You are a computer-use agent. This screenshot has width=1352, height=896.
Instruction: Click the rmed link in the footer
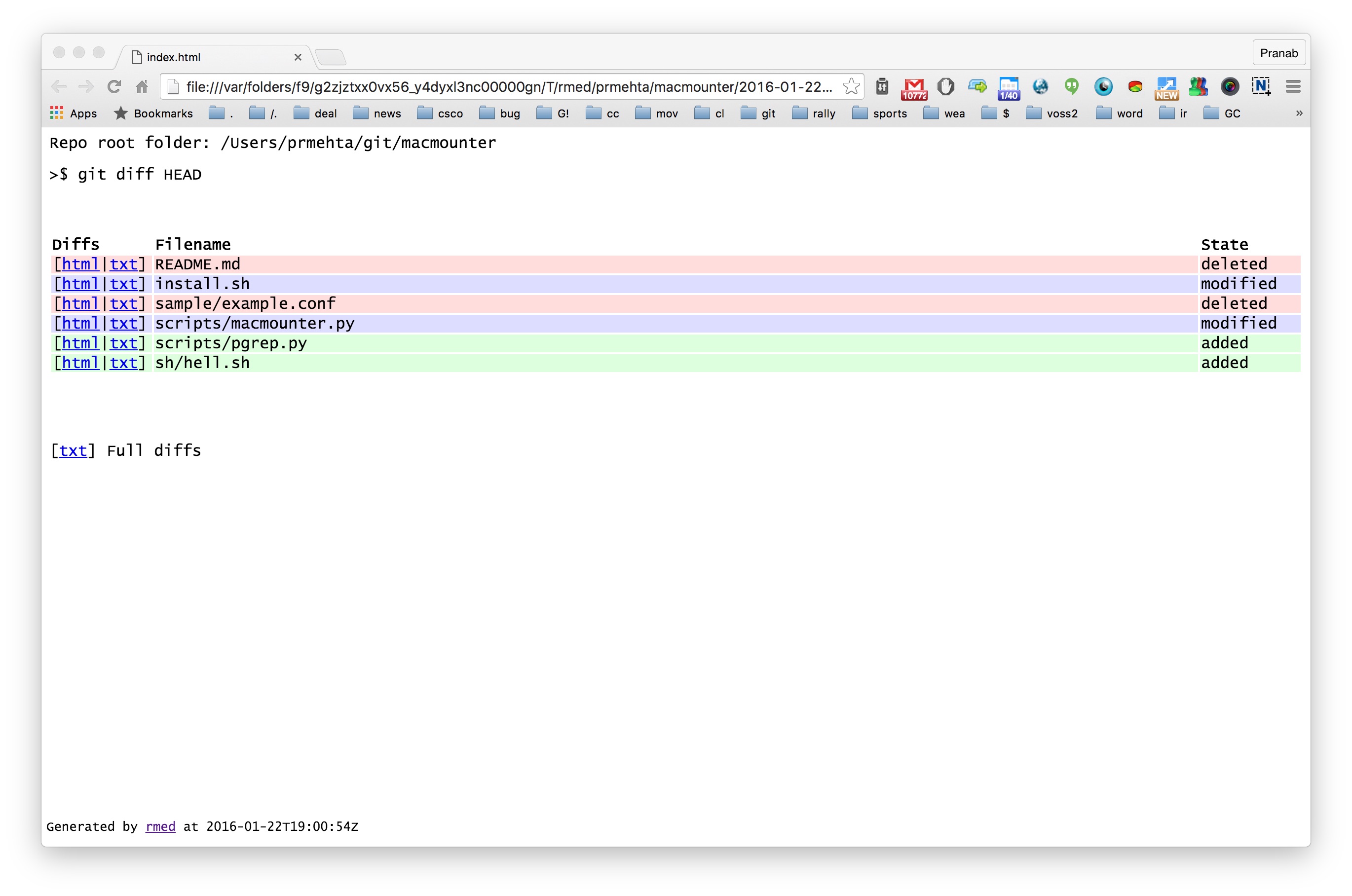coord(160,826)
